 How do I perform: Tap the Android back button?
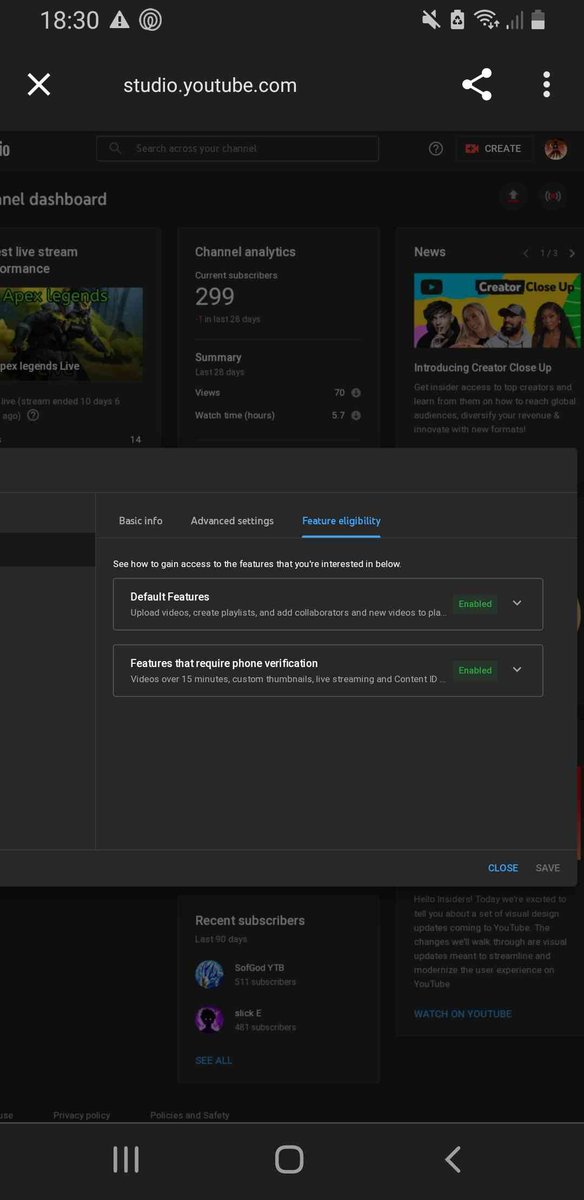click(453, 1159)
